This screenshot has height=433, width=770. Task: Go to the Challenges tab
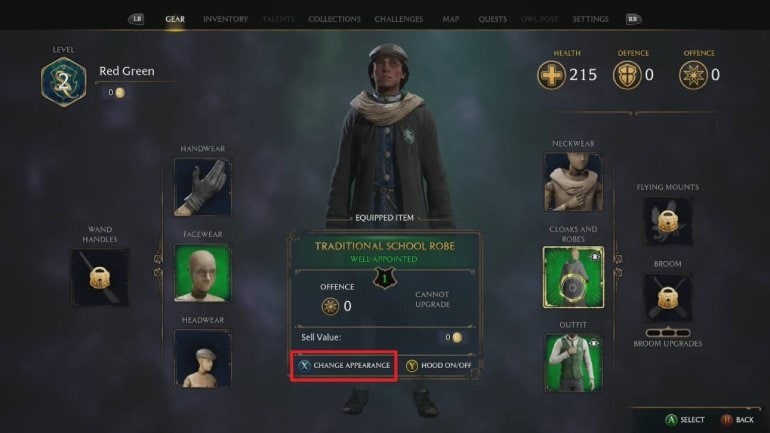click(399, 19)
